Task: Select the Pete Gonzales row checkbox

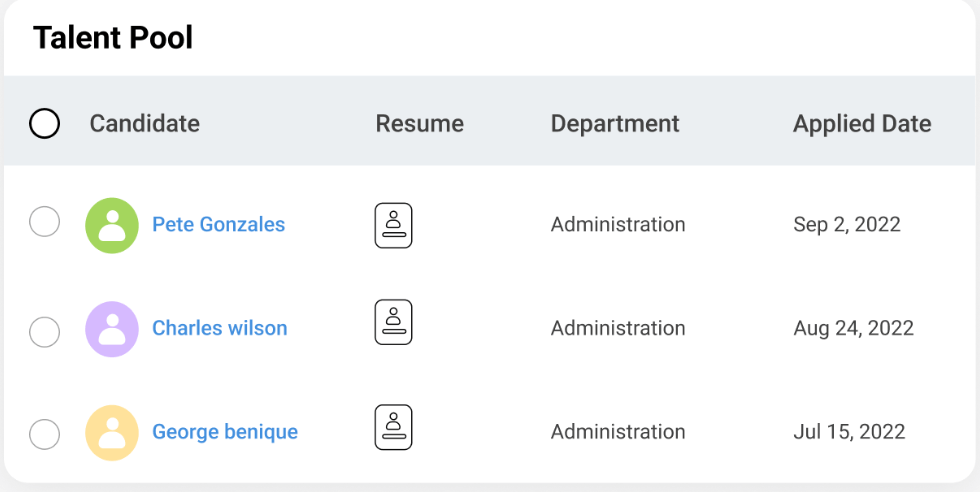Action: point(44,222)
